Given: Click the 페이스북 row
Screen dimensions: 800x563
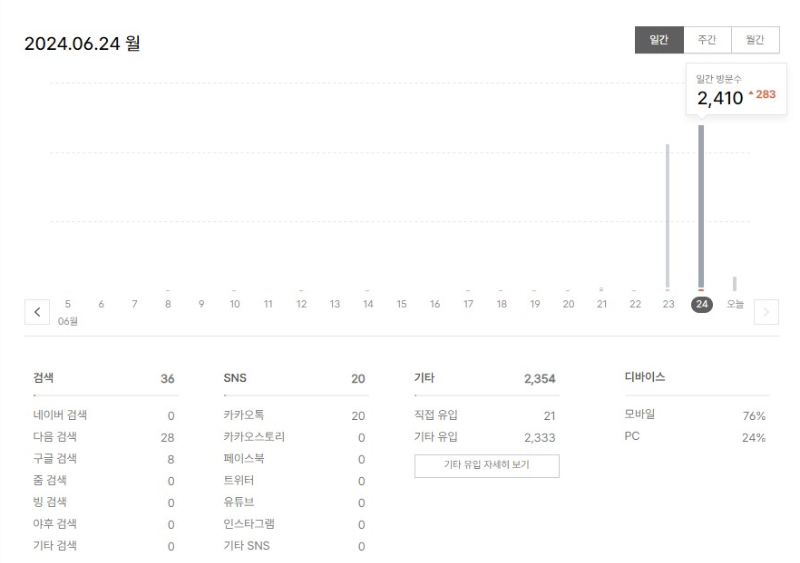Looking at the screenshot, I should coord(294,459).
